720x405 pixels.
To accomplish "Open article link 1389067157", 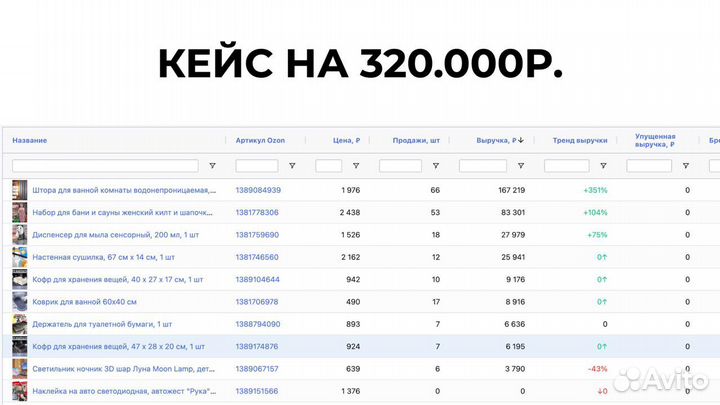I will click(257, 369).
